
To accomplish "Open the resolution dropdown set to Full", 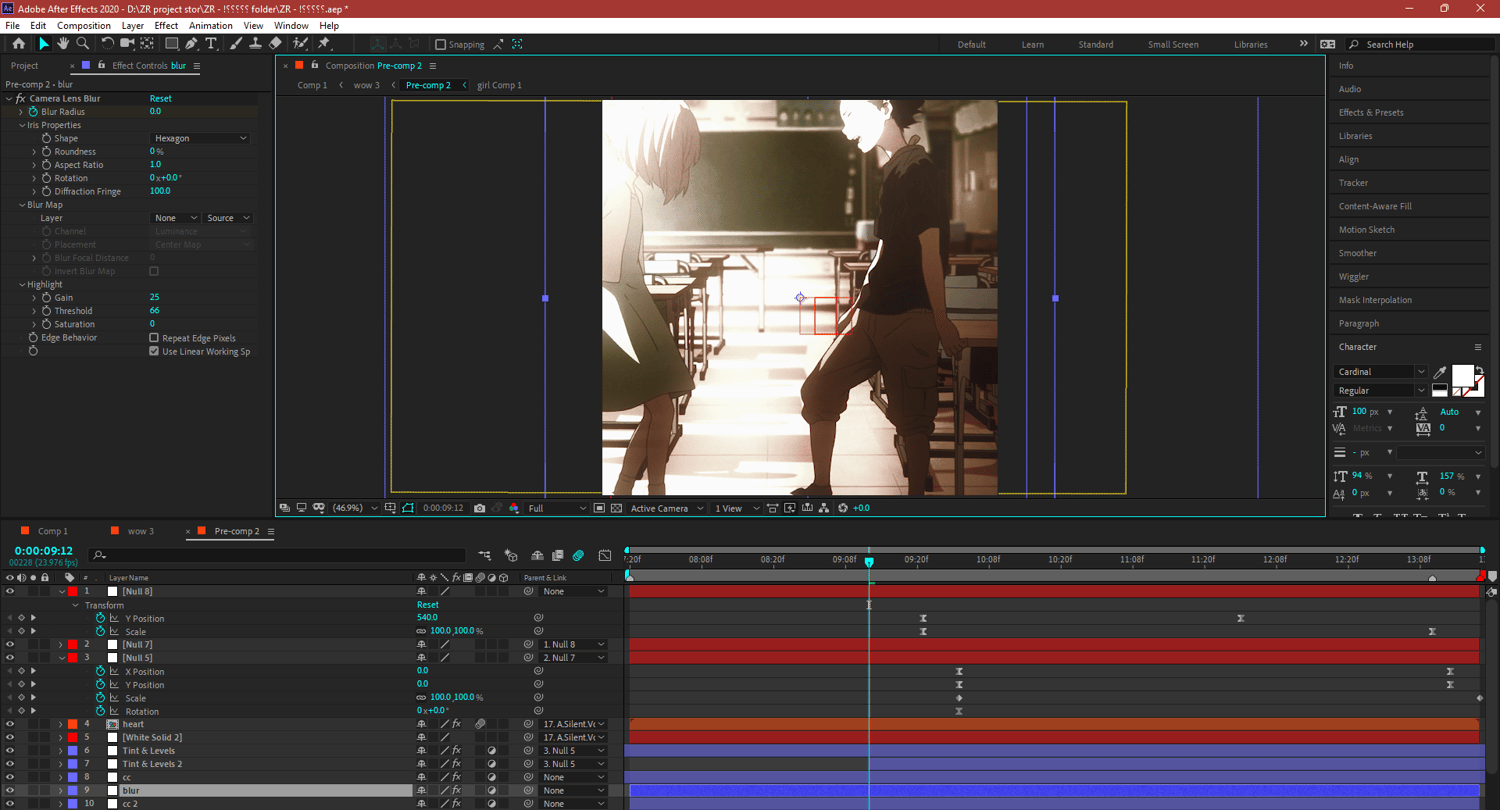I will coord(557,508).
